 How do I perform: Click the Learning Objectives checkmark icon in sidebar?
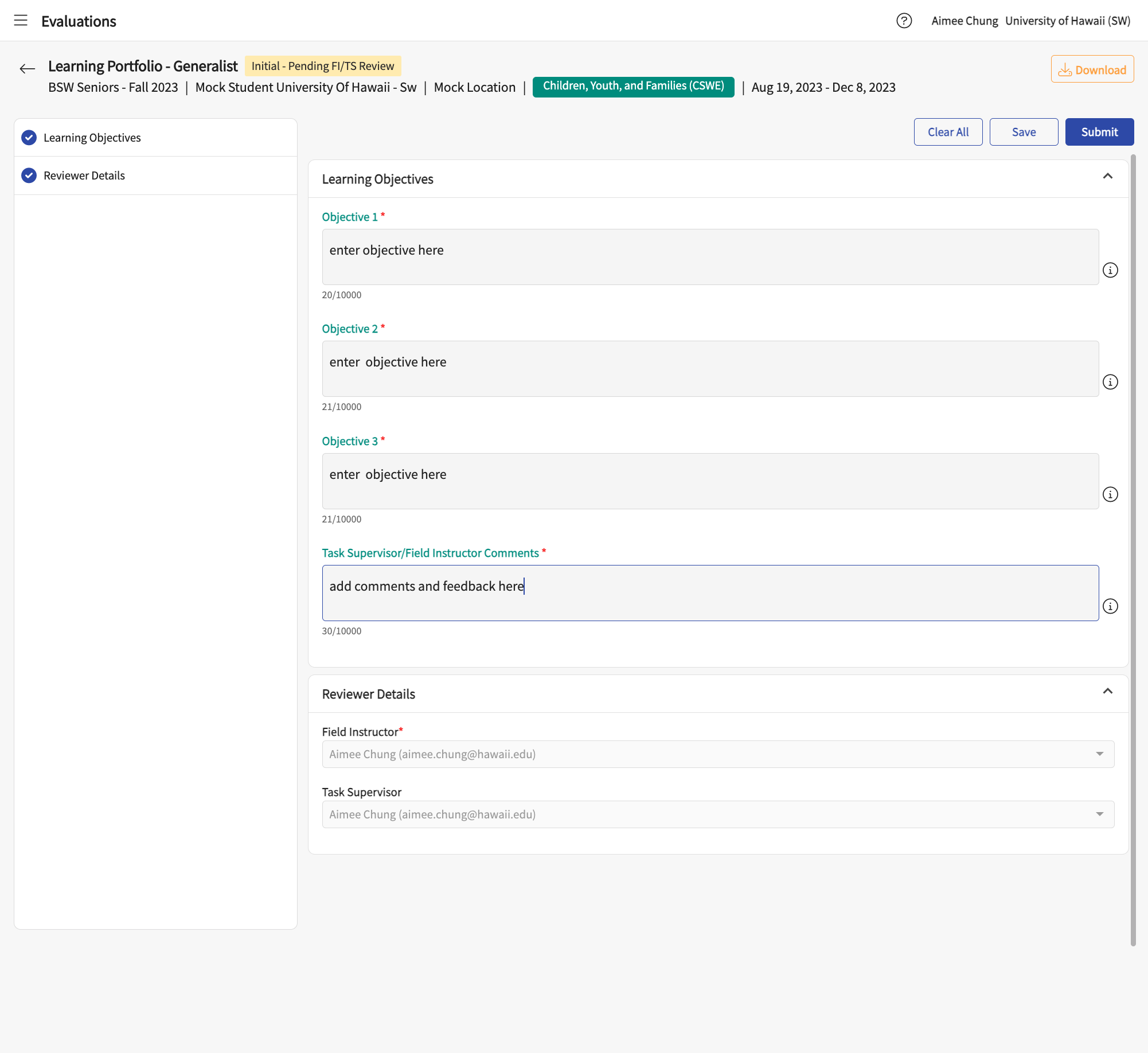29,138
